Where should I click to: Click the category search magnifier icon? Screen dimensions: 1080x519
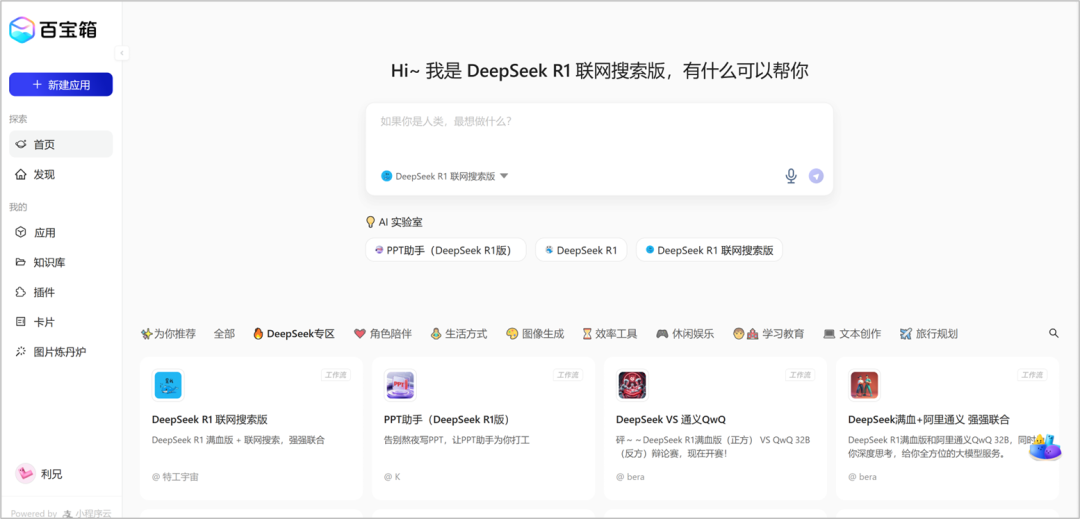click(x=1054, y=333)
